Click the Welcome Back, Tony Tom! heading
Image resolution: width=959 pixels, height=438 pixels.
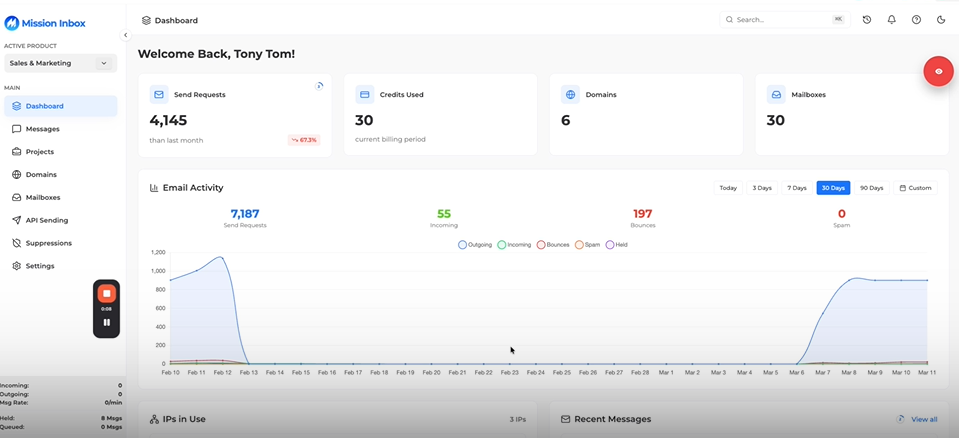(x=217, y=54)
